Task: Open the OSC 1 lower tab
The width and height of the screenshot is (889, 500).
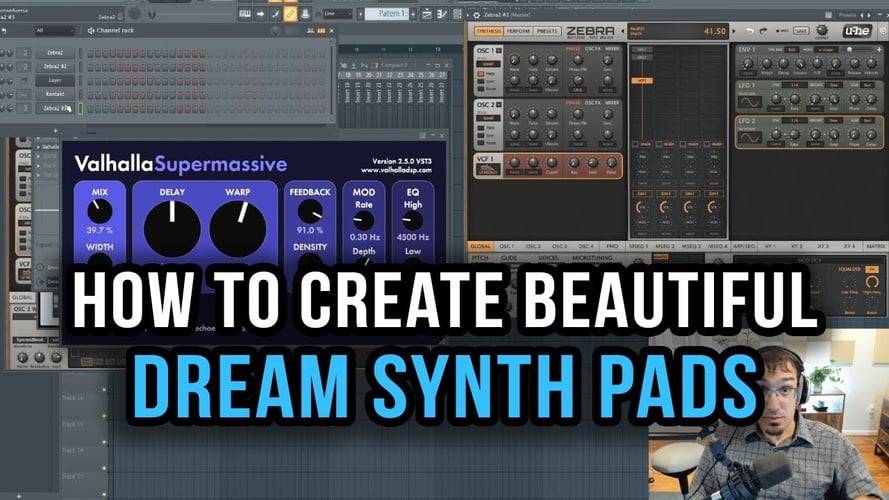Action: [x=506, y=247]
